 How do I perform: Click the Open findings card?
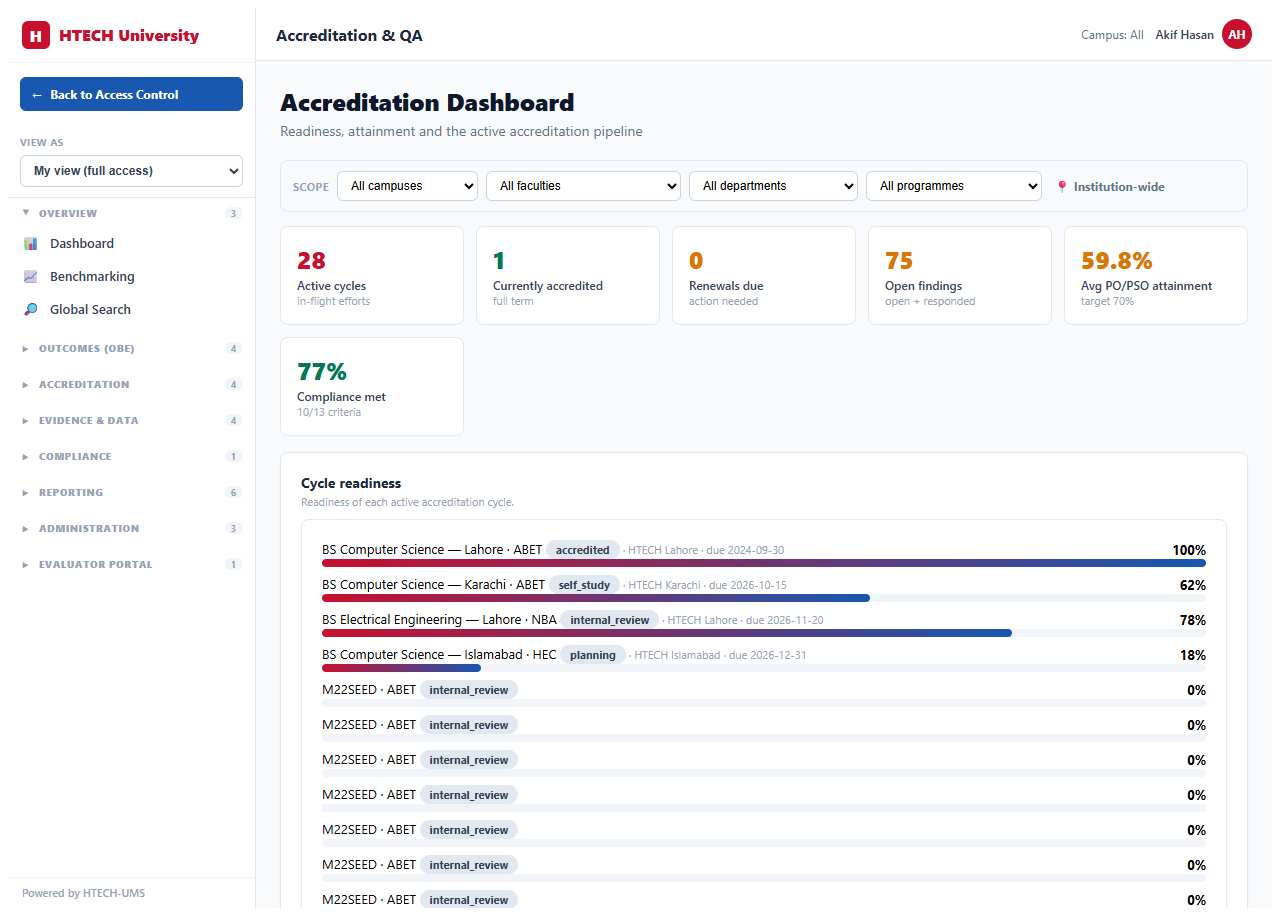(960, 275)
